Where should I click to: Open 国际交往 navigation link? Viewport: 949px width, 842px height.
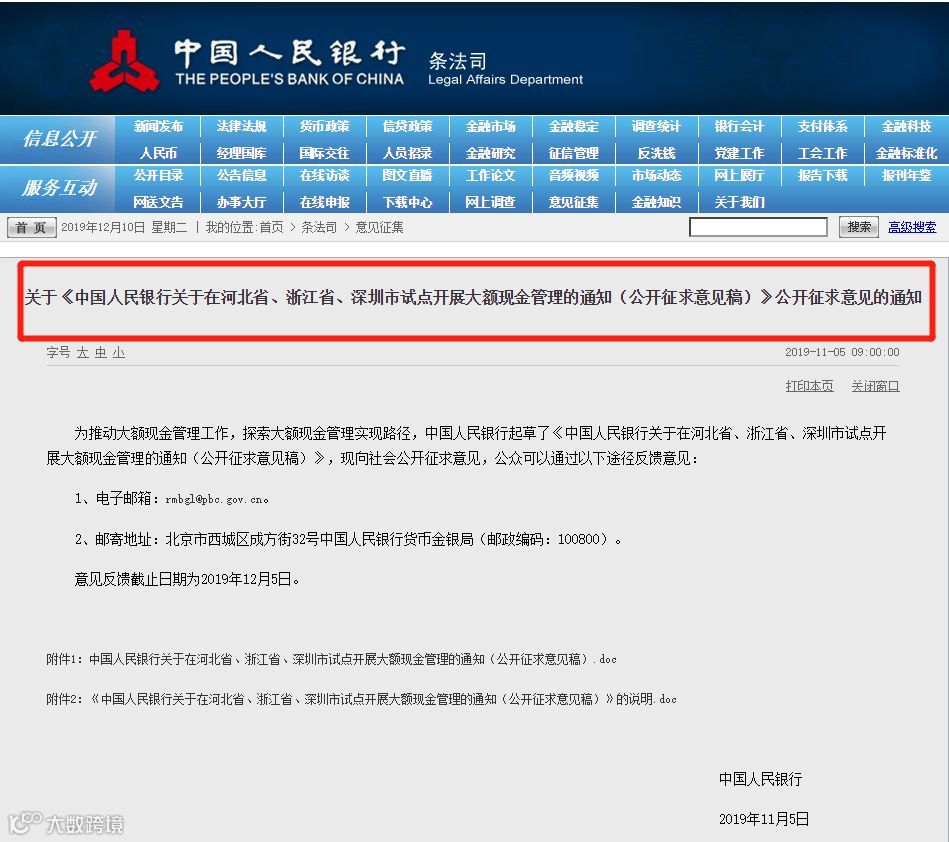point(324,153)
